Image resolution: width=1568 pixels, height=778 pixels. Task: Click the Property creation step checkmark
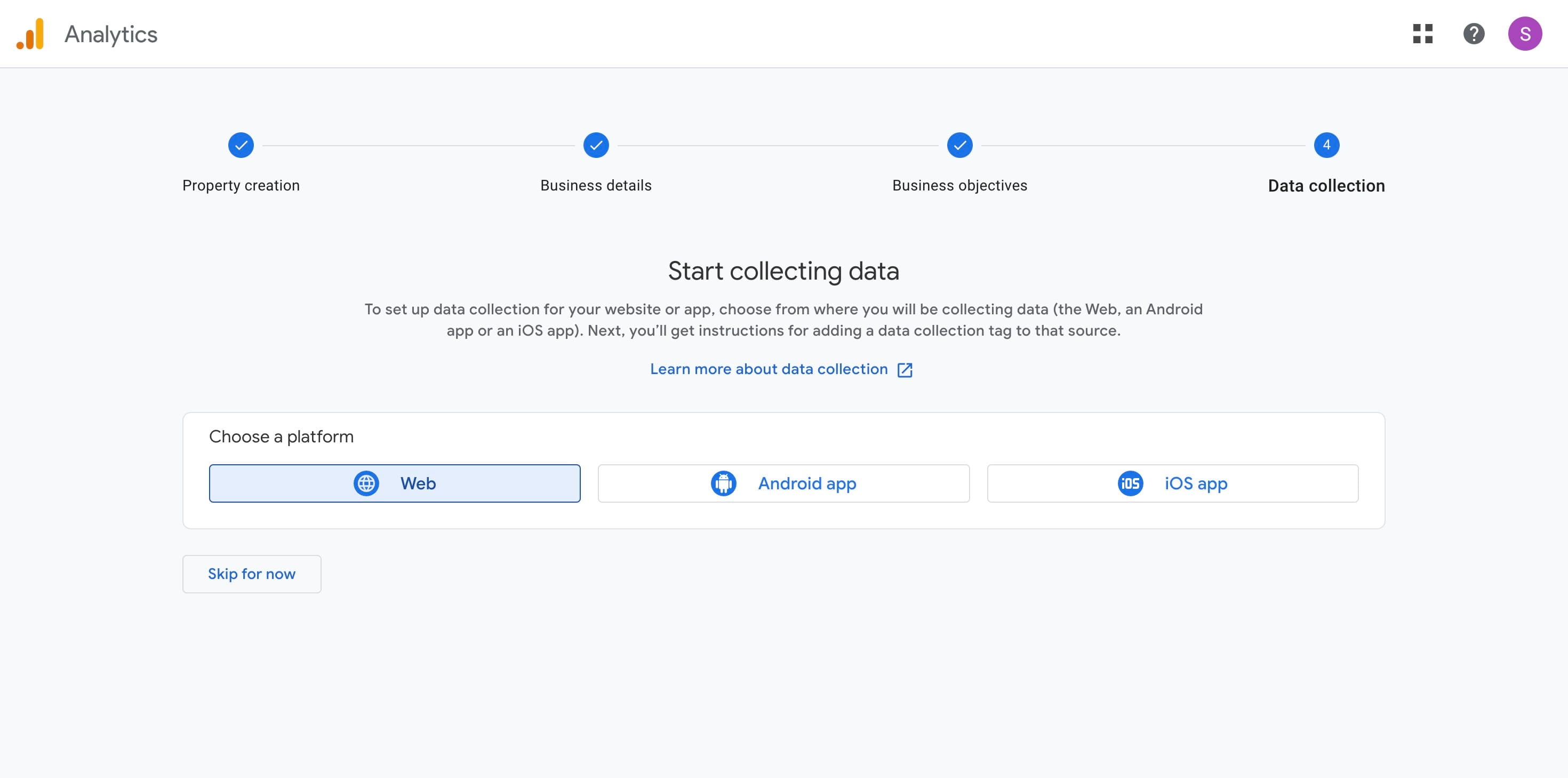click(x=241, y=146)
